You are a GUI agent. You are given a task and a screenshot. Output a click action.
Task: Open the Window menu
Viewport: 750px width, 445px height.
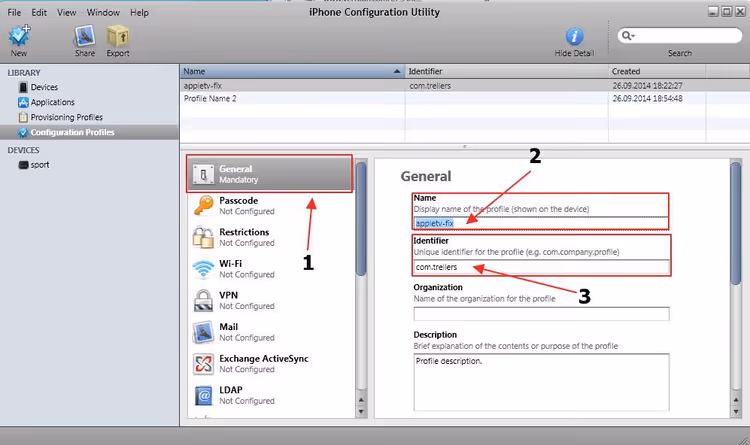coord(103,12)
